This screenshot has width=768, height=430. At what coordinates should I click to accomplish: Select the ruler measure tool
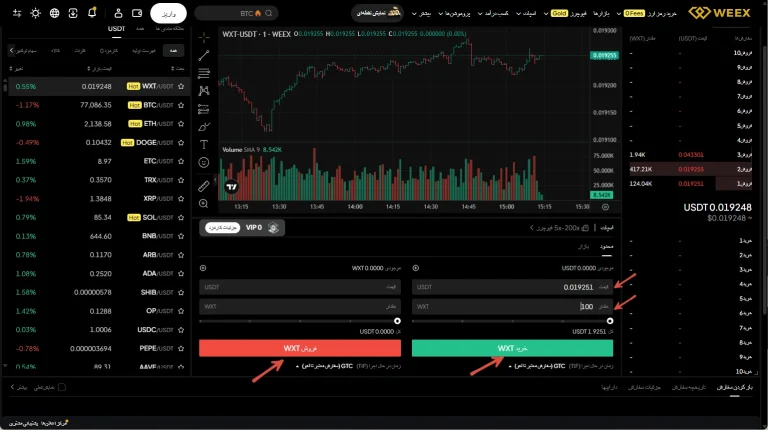204,186
